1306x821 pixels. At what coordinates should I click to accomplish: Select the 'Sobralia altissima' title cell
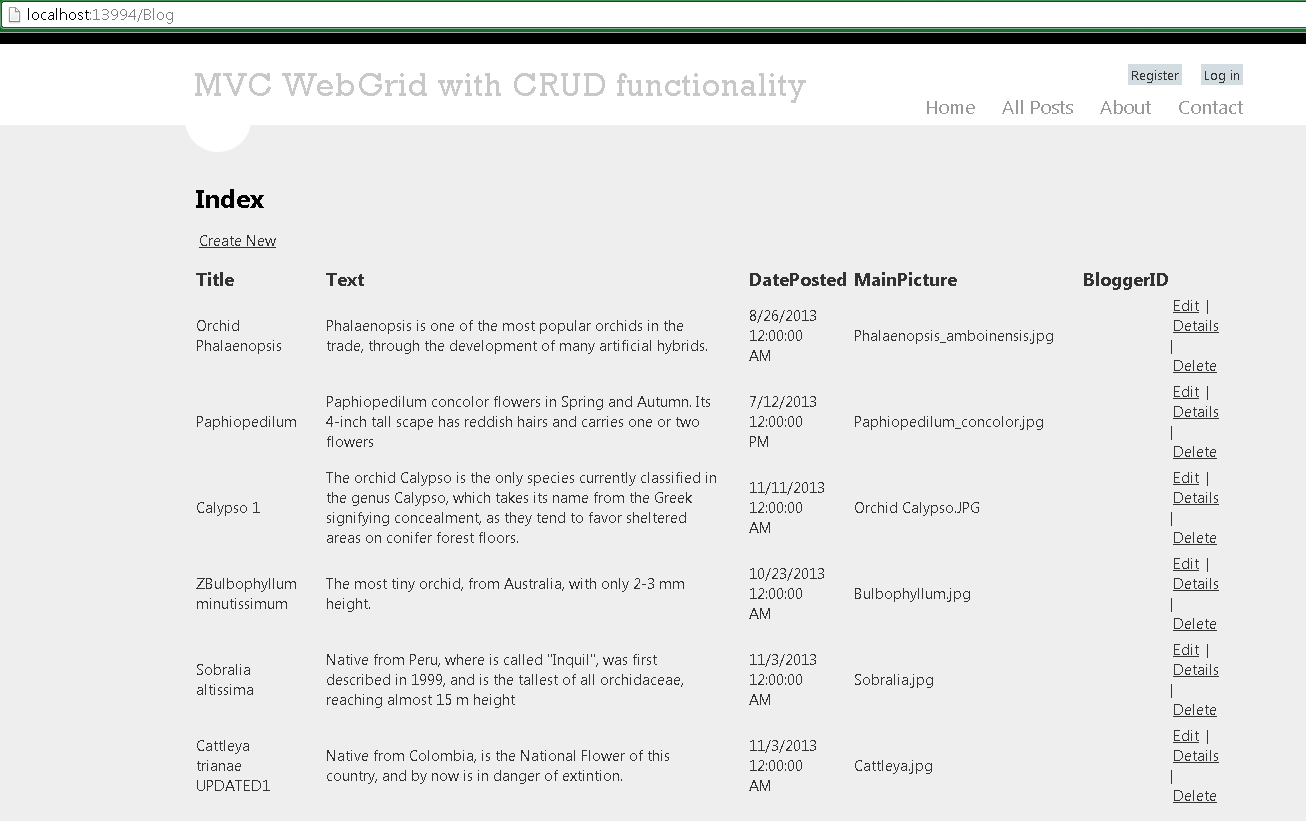[x=225, y=680]
